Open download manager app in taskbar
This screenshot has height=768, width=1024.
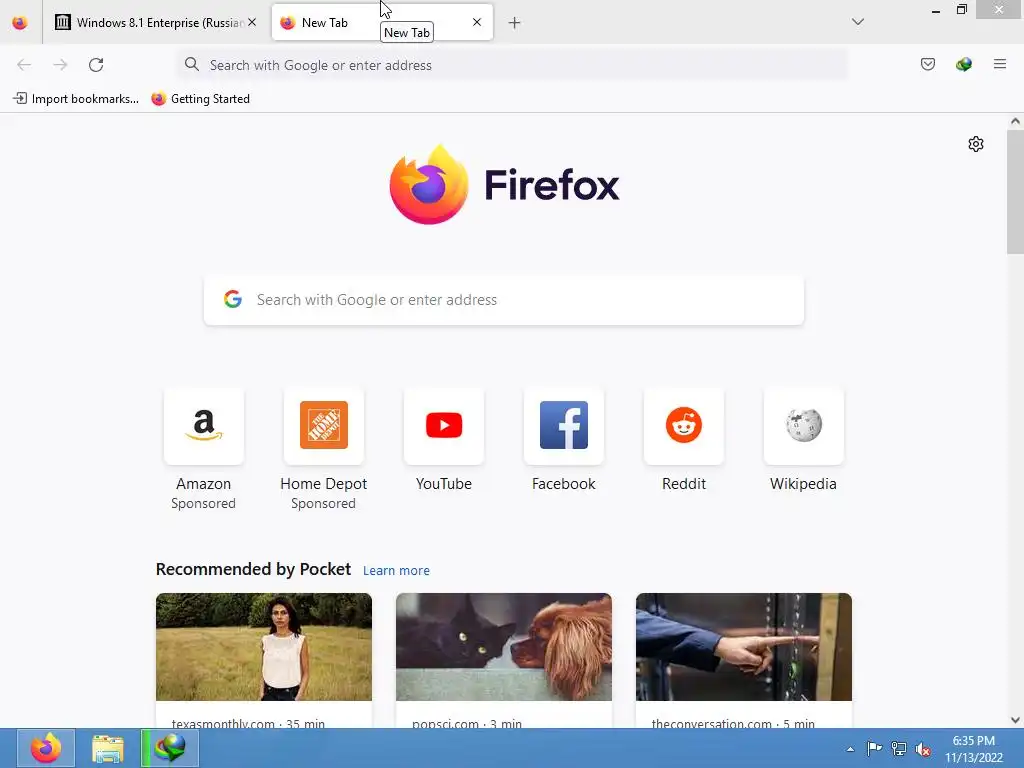click(170, 748)
